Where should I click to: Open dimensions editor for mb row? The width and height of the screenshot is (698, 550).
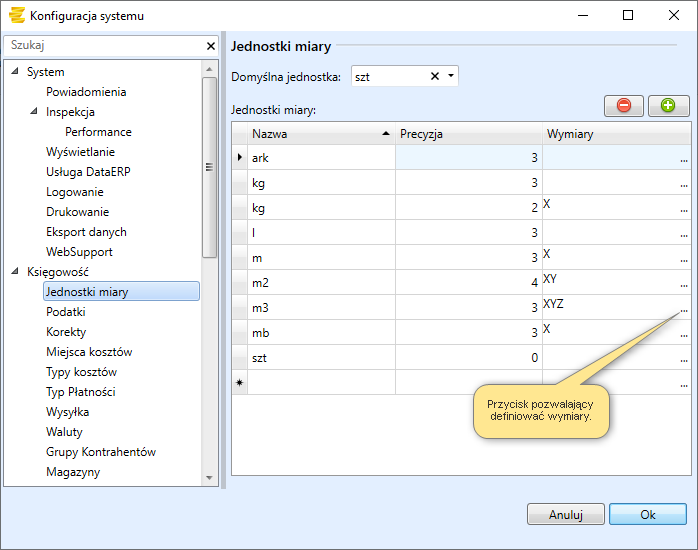(x=684, y=334)
